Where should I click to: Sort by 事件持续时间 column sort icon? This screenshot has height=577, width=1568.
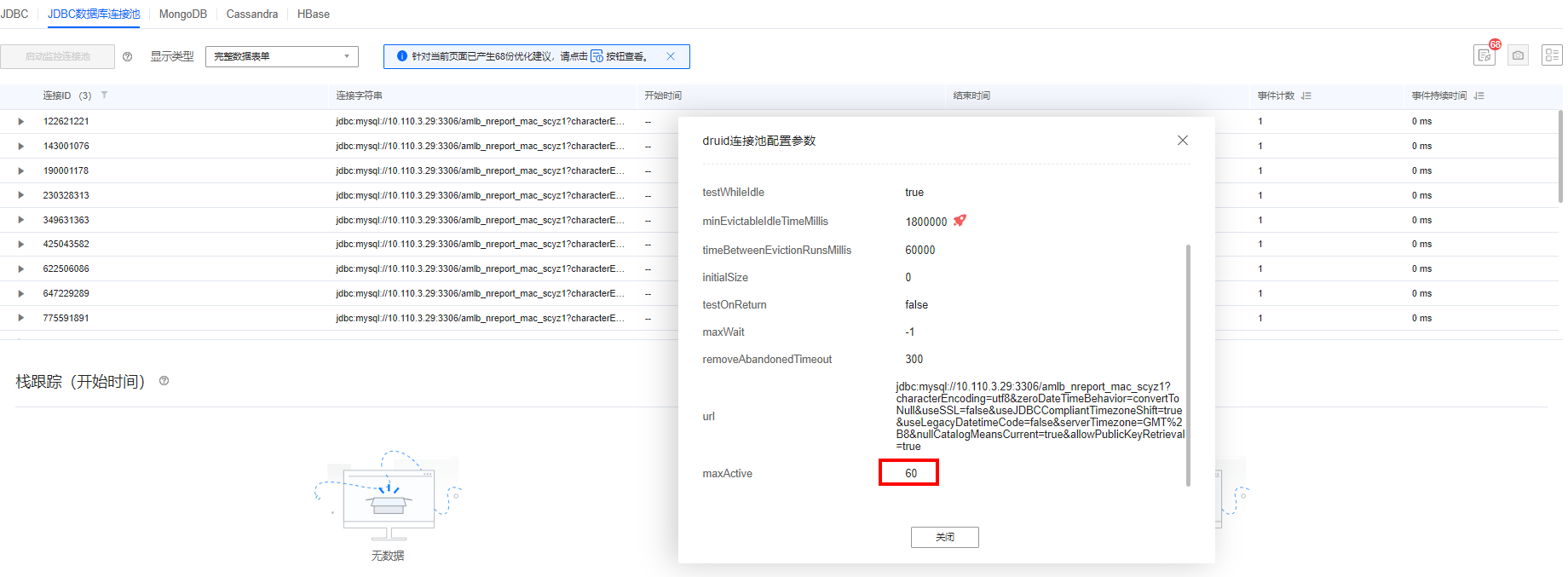[x=1479, y=96]
